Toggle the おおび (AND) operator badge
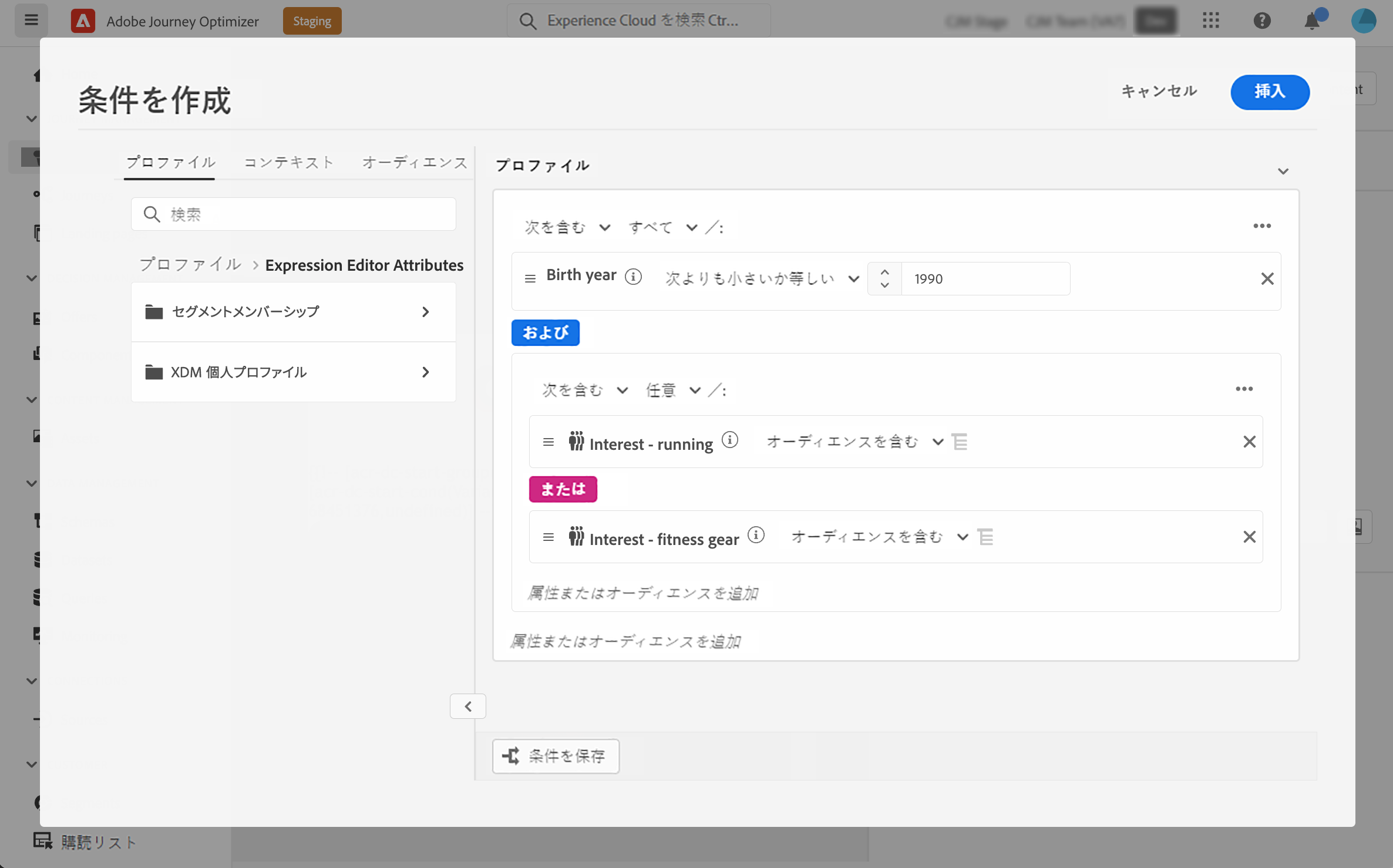Viewport: 1393px width, 868px height. tap(545, 333)
